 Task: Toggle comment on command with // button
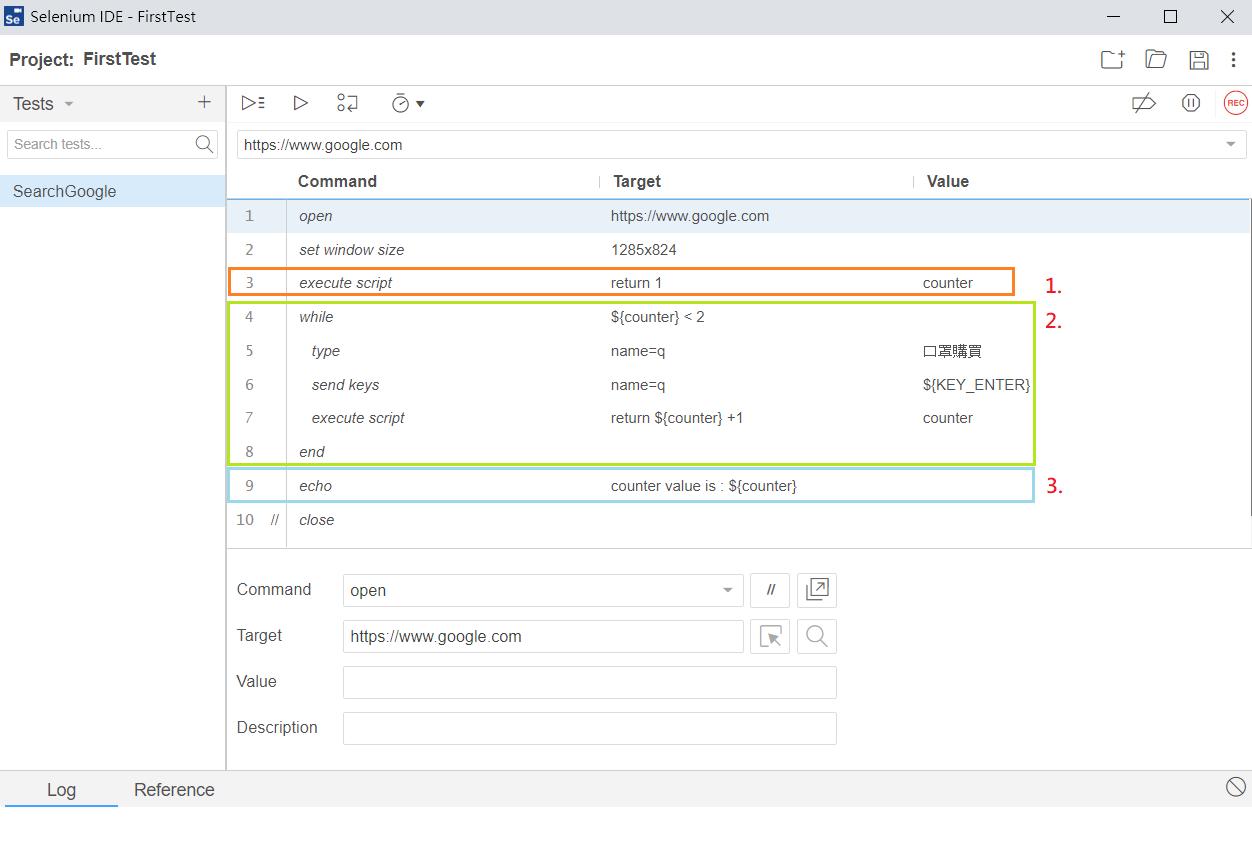click(x=770, y=590)
